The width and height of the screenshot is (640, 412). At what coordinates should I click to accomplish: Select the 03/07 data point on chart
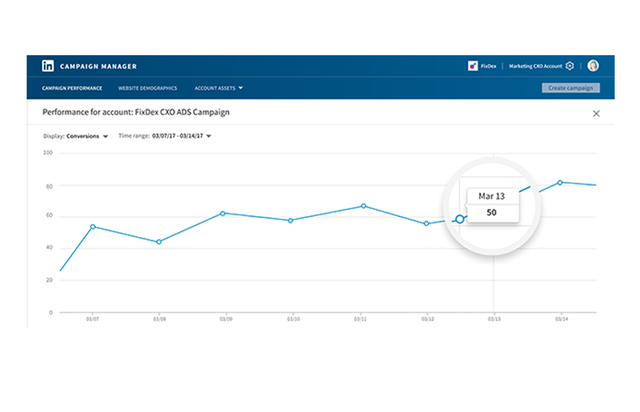pyautogui.click(x=93, y=227)
